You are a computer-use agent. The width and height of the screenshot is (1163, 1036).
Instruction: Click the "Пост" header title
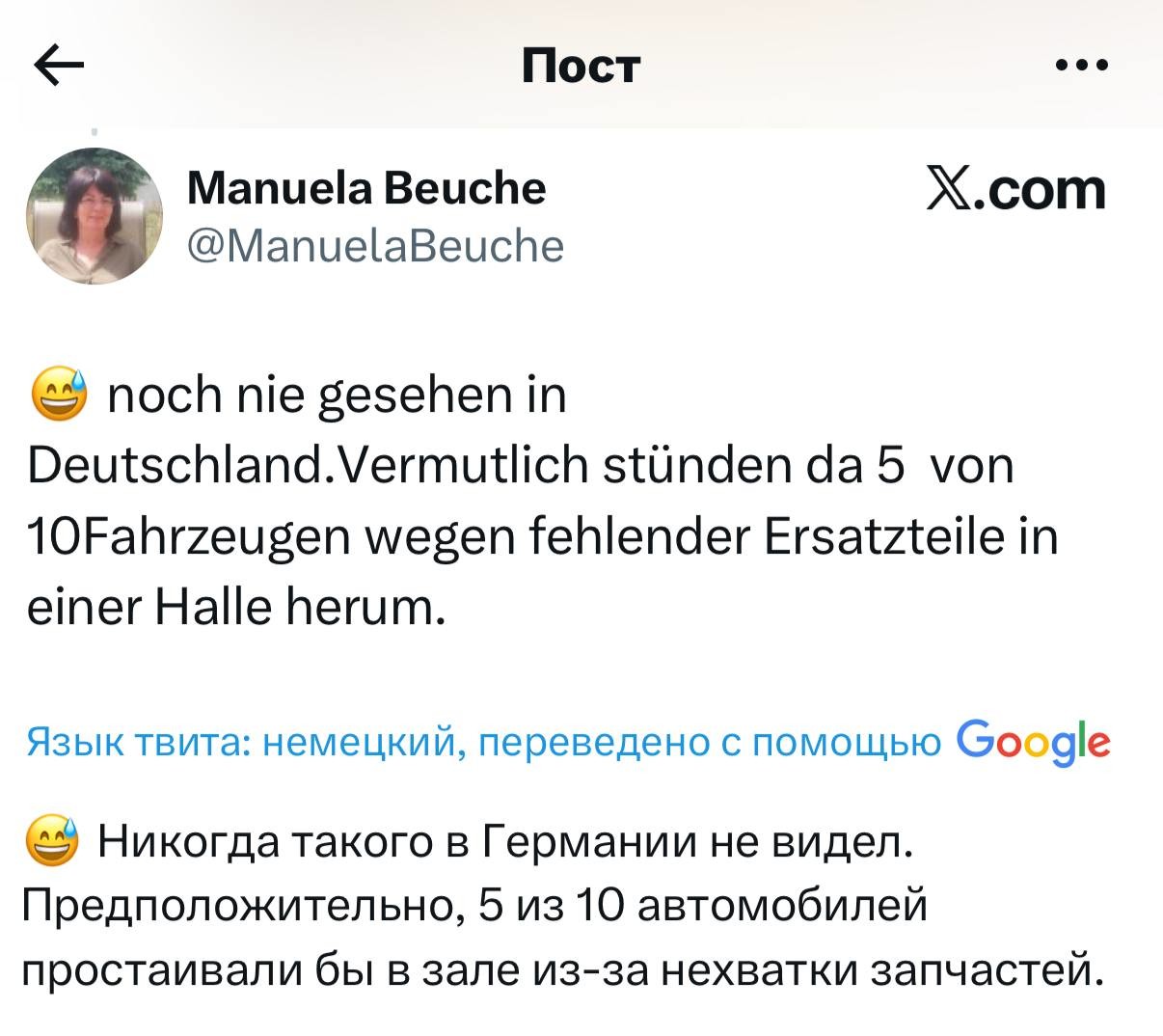pyautogui.click(x=581, y=66)
